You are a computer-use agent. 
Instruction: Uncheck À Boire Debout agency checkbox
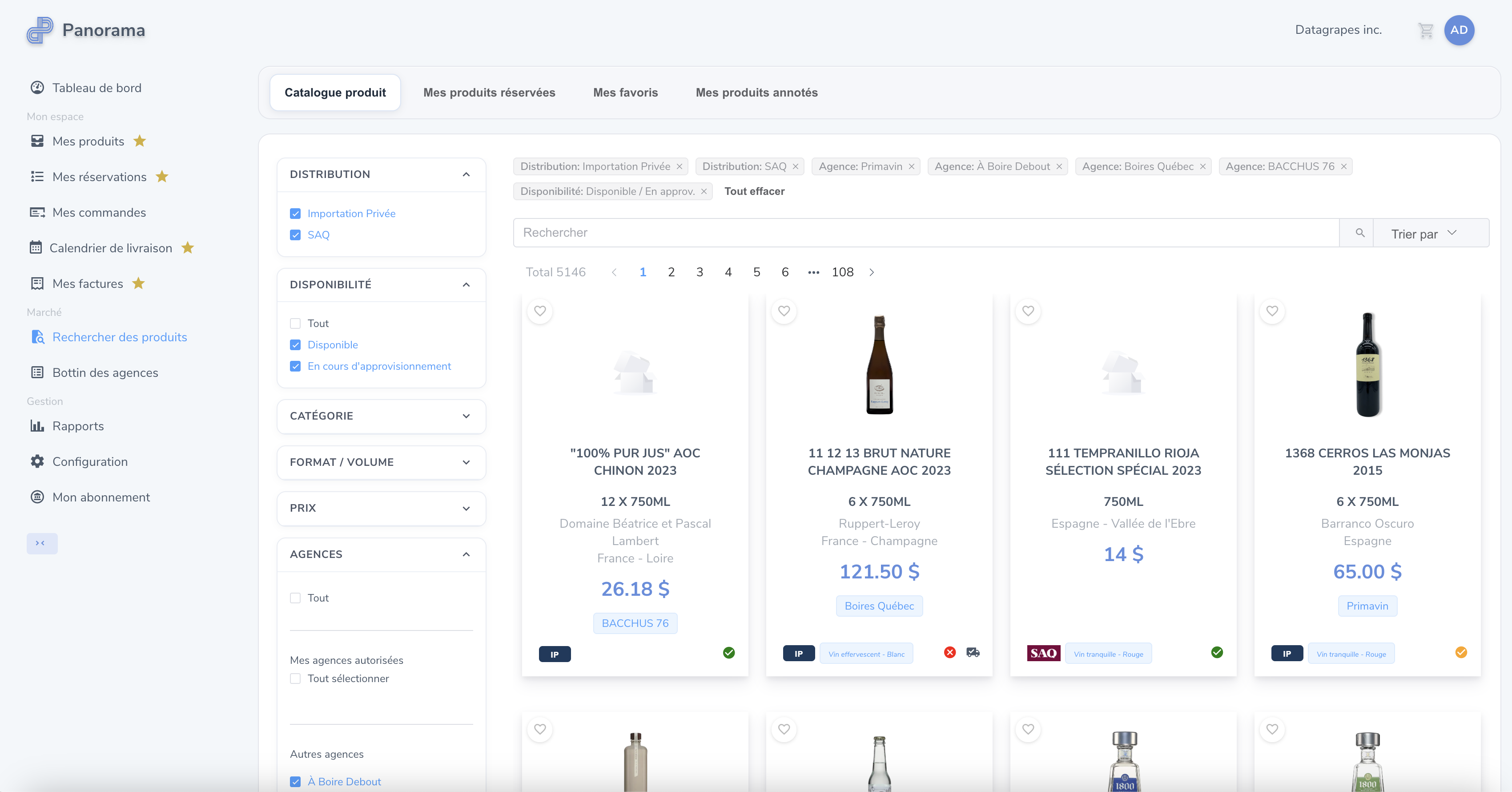[295, 782]
